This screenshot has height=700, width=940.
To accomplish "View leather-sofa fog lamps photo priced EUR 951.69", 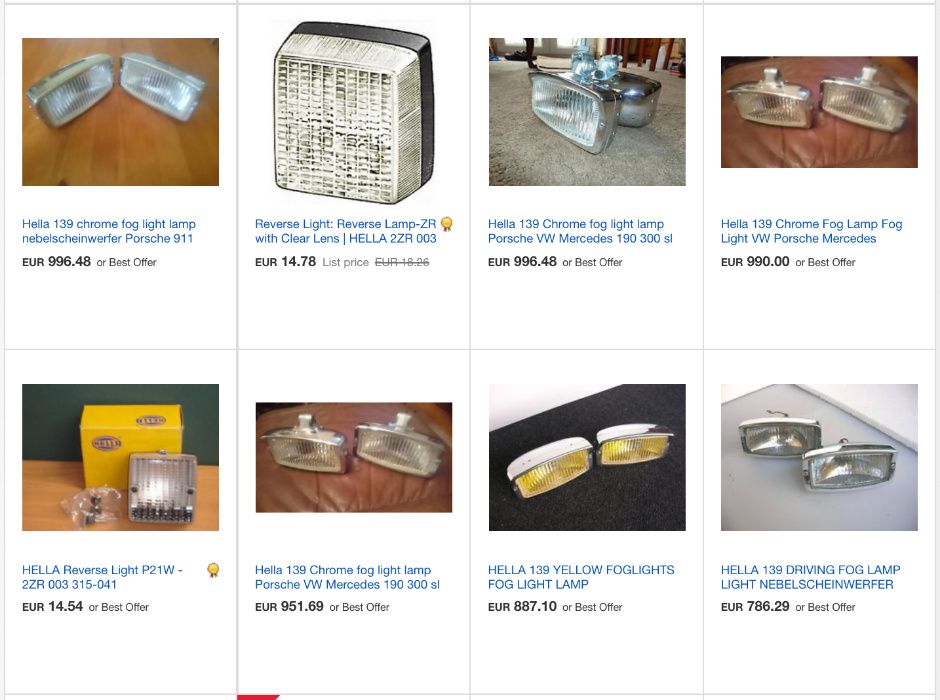I will (x=354, y=457).
